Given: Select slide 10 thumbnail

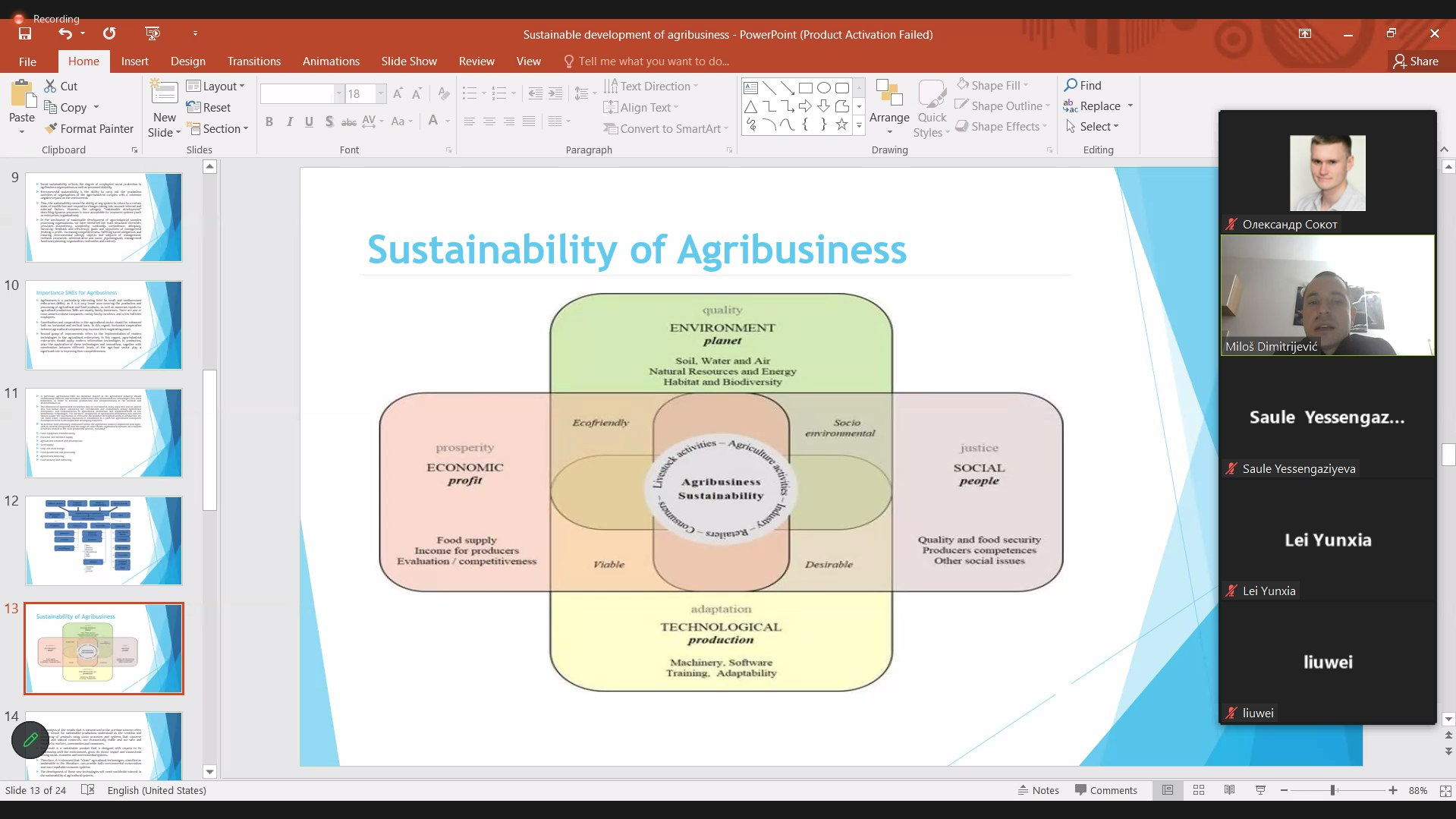Looking at the screenshot, I should (104, 325).
